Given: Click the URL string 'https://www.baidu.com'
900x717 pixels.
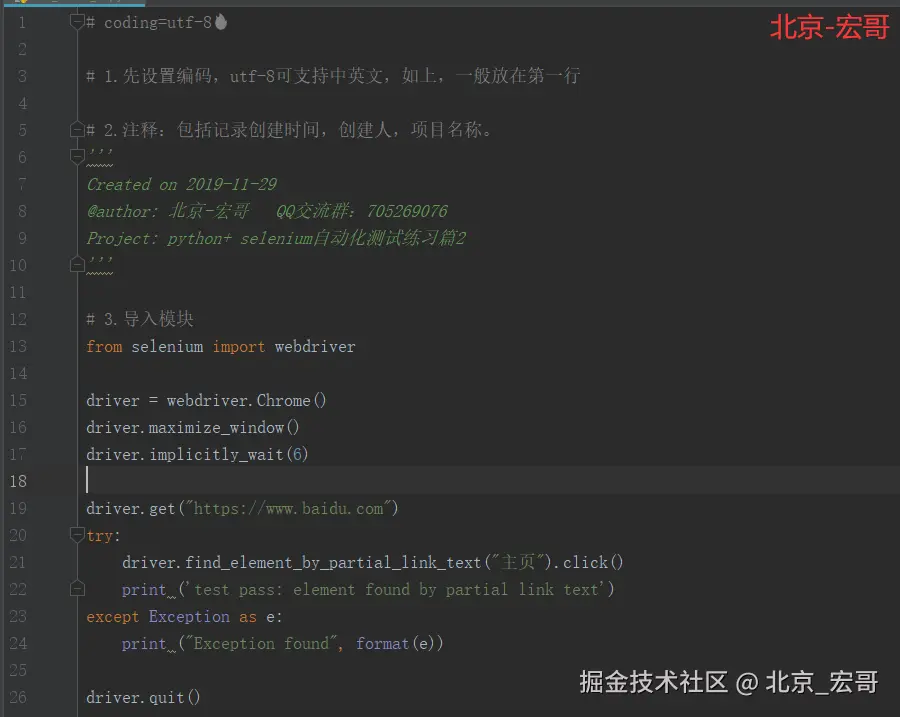Looking at the screenshot, I should 288,509.
